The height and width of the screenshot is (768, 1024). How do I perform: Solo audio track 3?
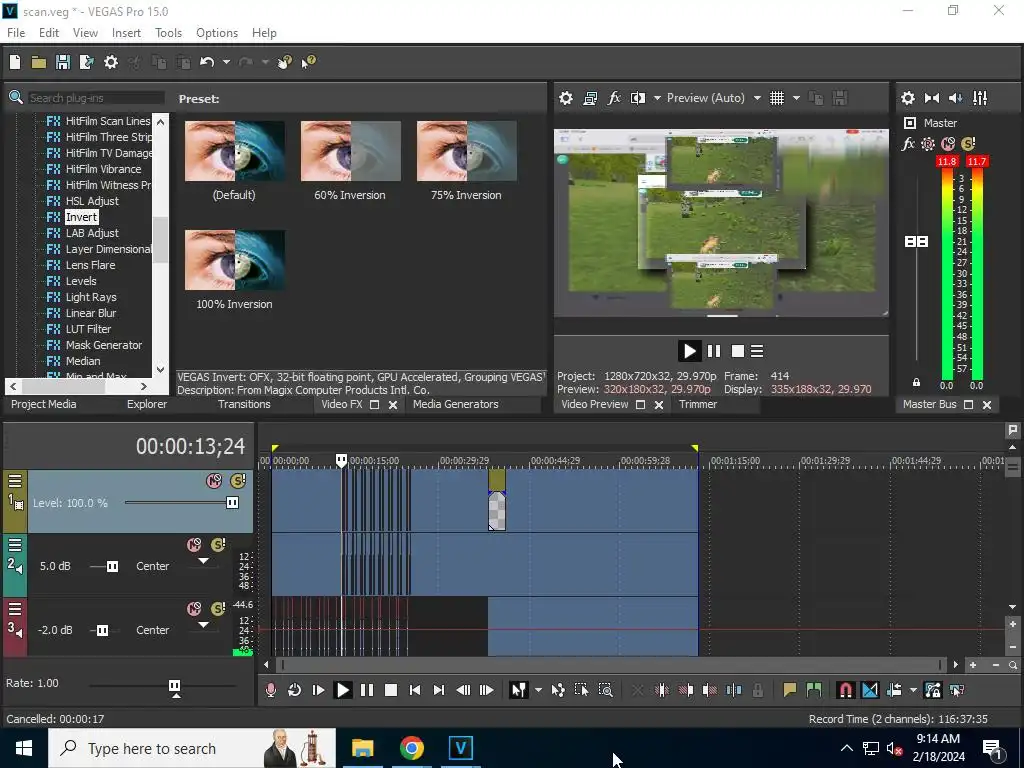(x=218, y=609)
